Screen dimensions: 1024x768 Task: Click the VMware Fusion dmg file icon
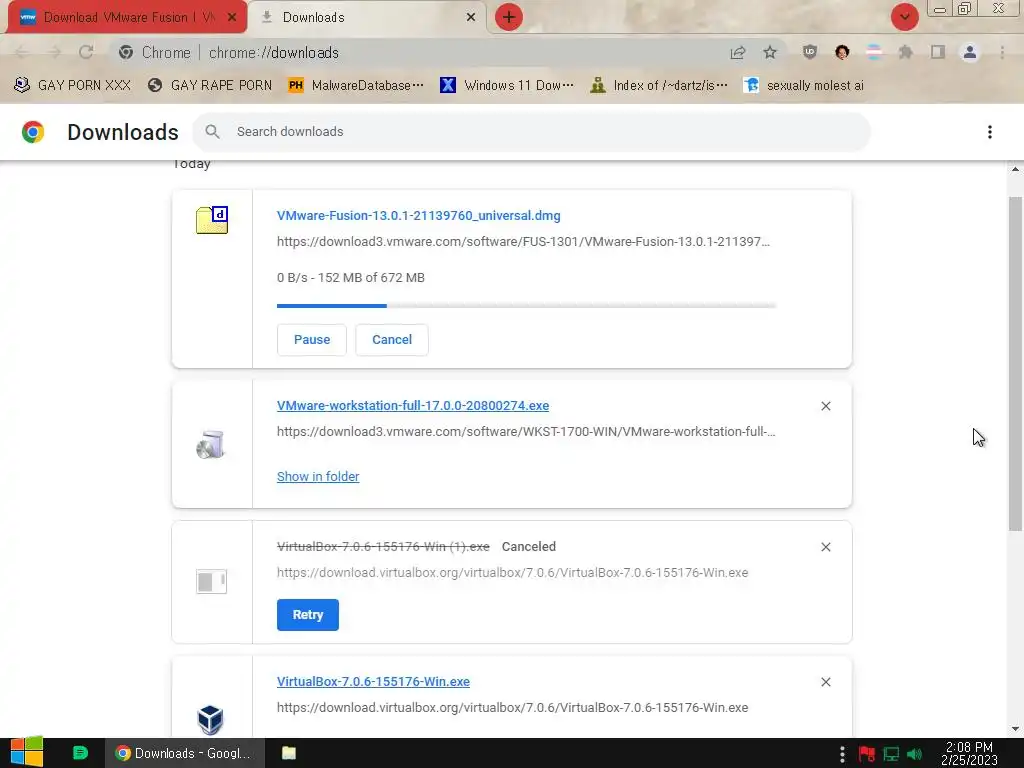click(x=212, y=220)
